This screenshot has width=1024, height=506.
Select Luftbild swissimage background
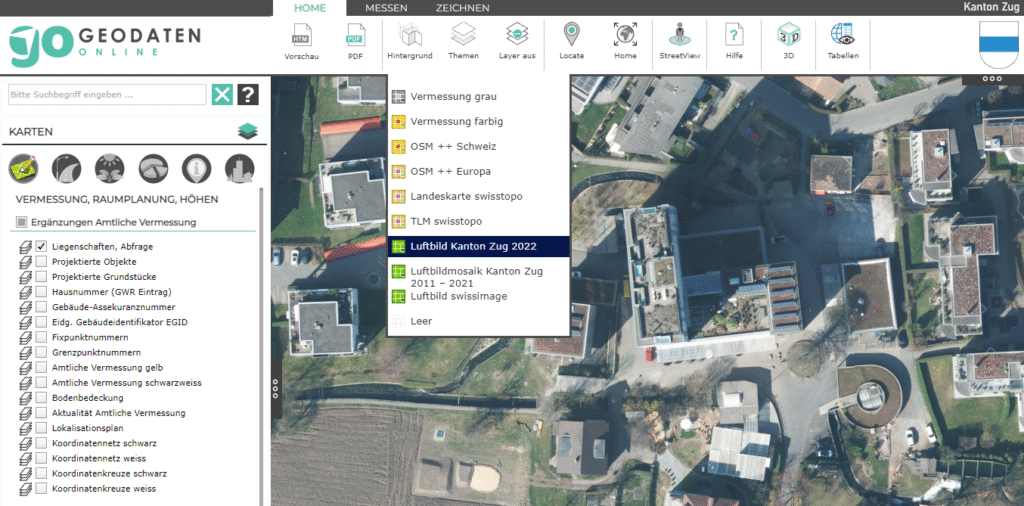tap(458, 296)
